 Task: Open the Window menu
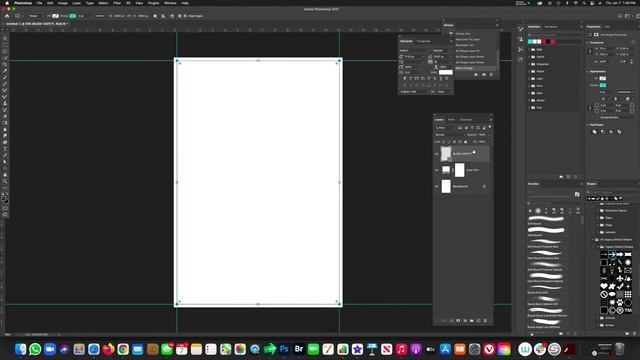[170, 3]
